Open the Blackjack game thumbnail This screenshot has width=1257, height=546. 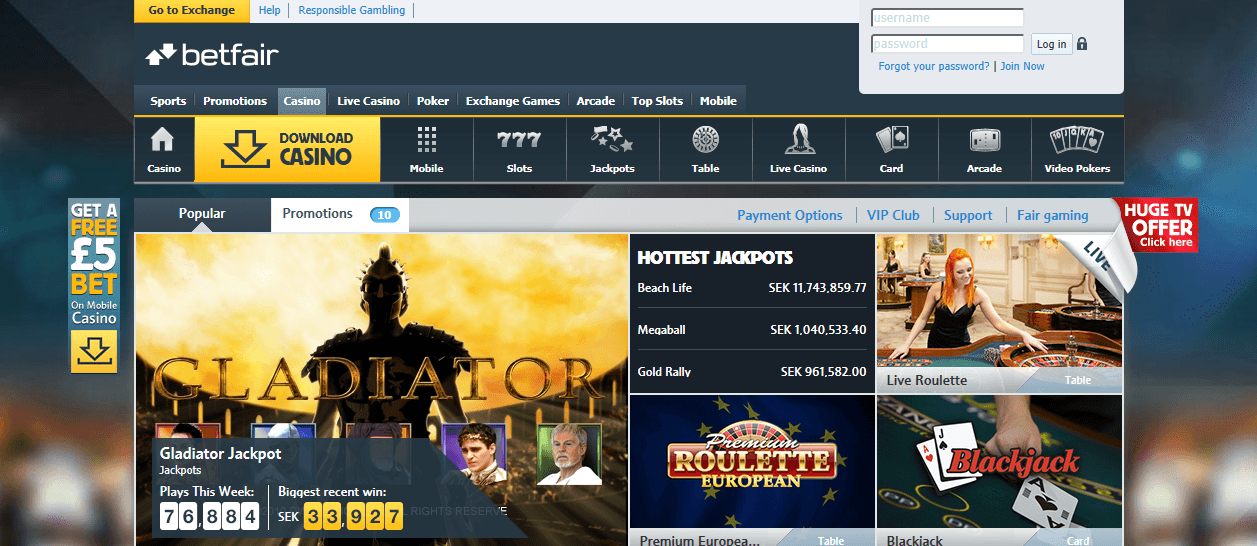tap(999, 470)
